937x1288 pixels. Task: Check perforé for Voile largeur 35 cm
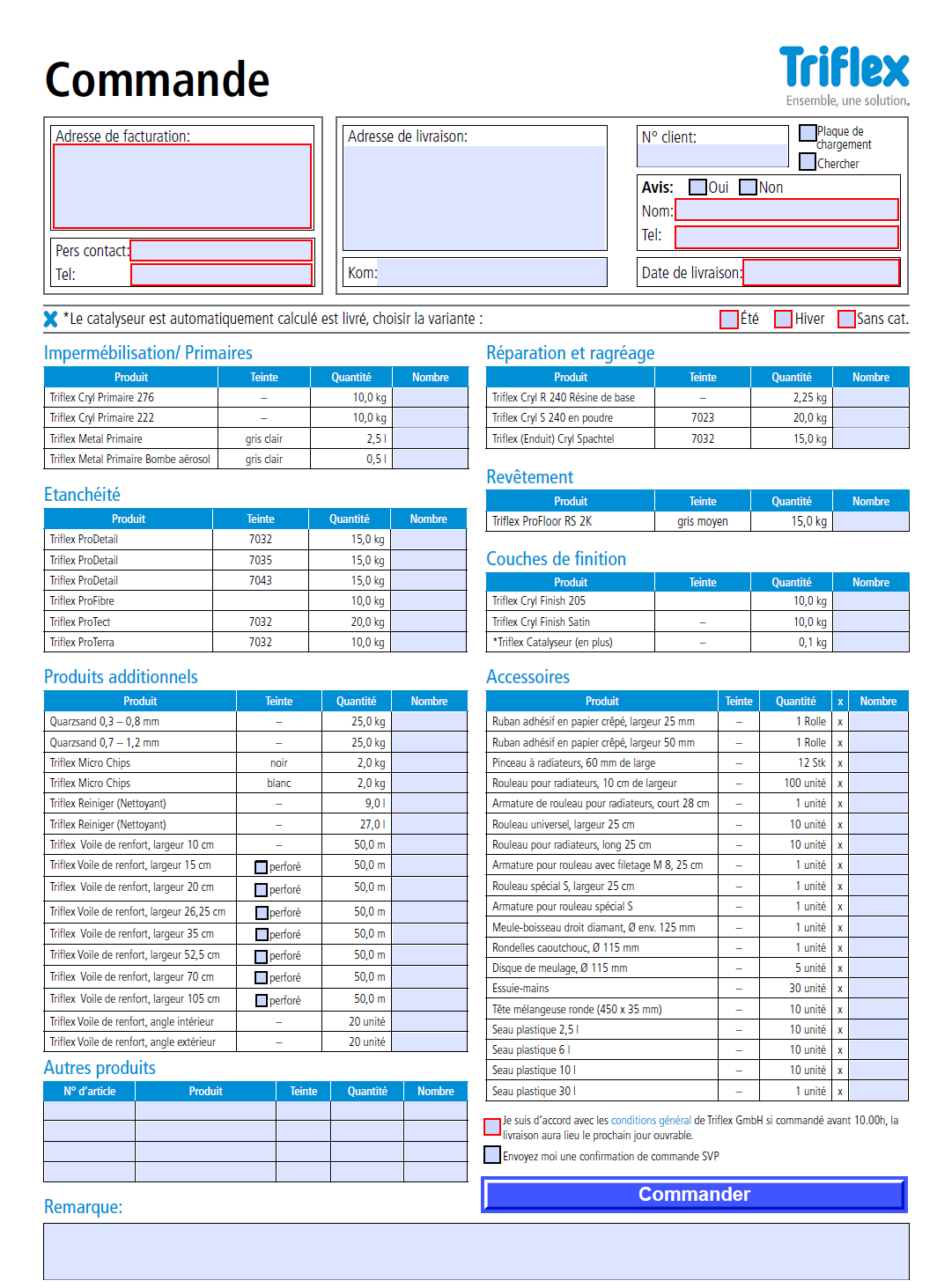[262, 935]
